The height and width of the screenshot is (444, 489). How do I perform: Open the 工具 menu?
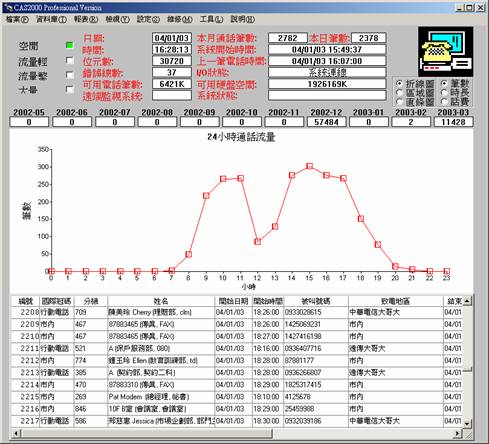(x=211, y=19)
